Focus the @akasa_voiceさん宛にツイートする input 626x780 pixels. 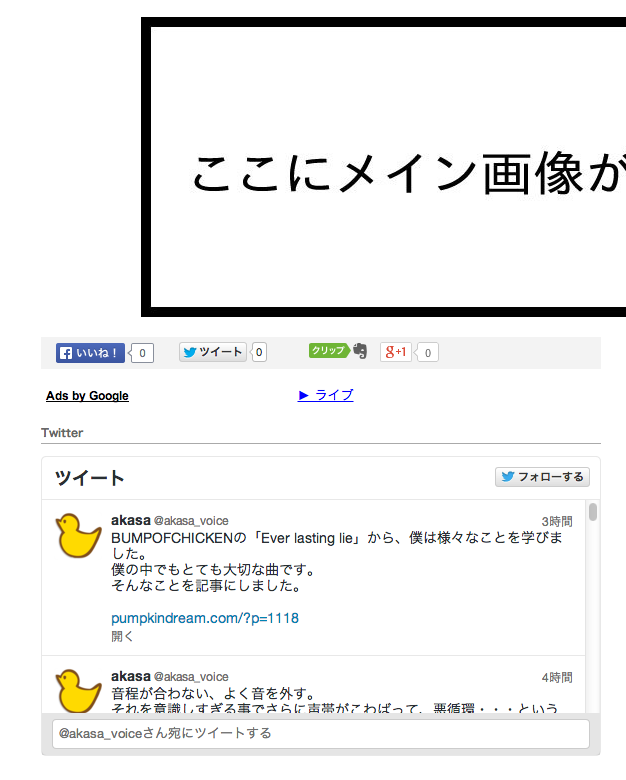coord(321,733)
